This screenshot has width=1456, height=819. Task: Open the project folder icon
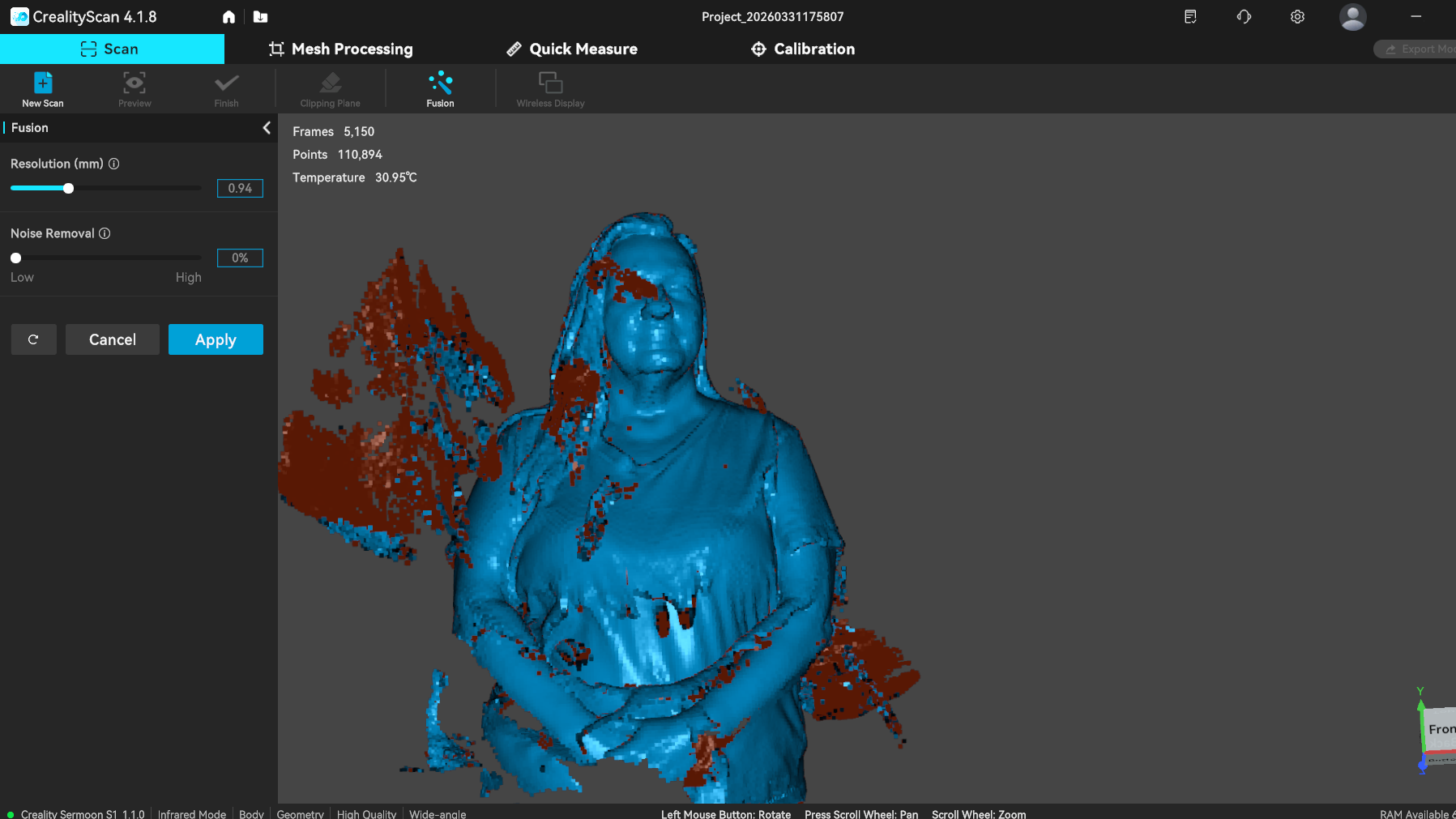pos(260,17)
